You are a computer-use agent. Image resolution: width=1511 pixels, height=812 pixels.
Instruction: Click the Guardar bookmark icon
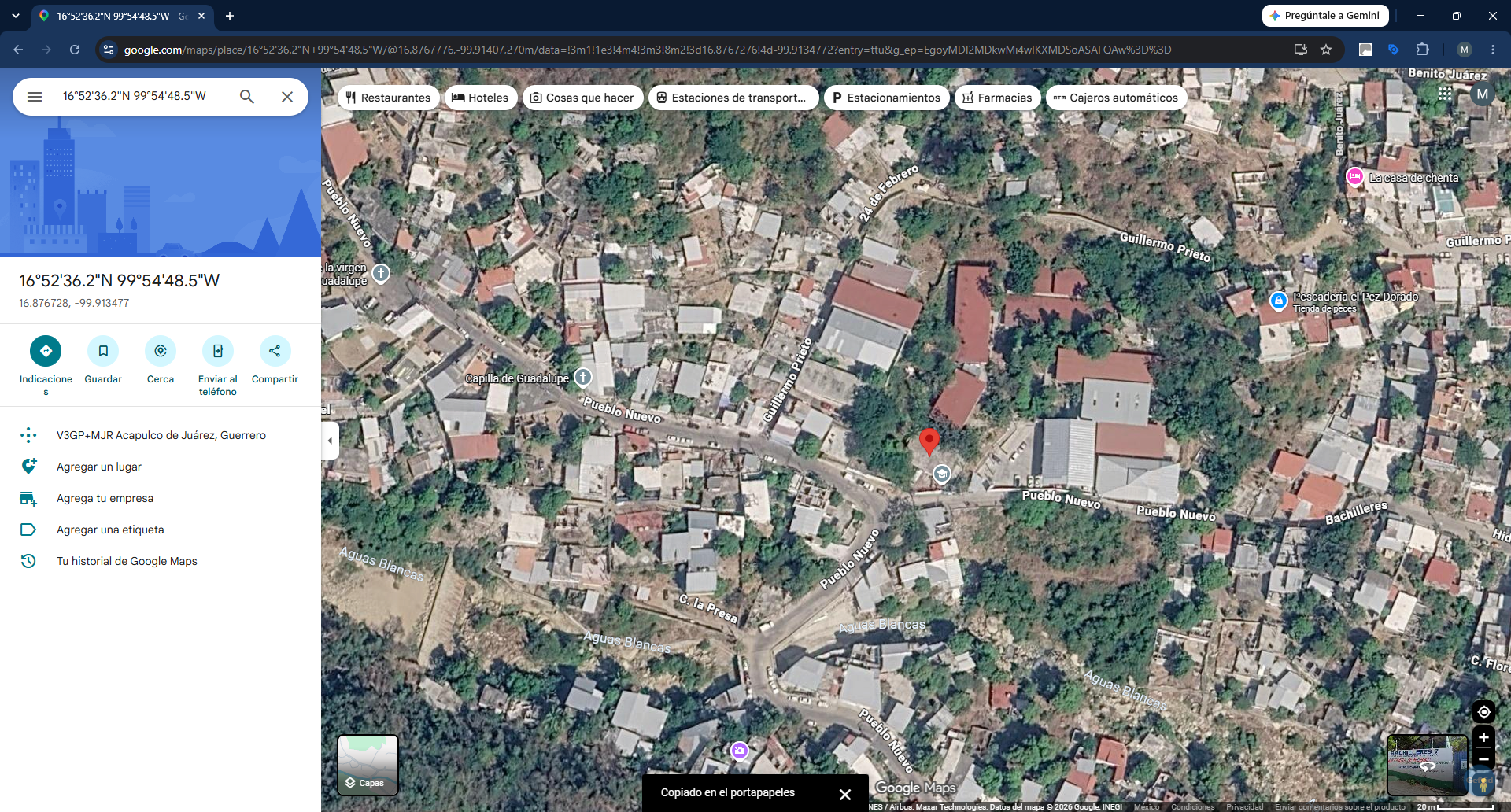coord(103,351)
